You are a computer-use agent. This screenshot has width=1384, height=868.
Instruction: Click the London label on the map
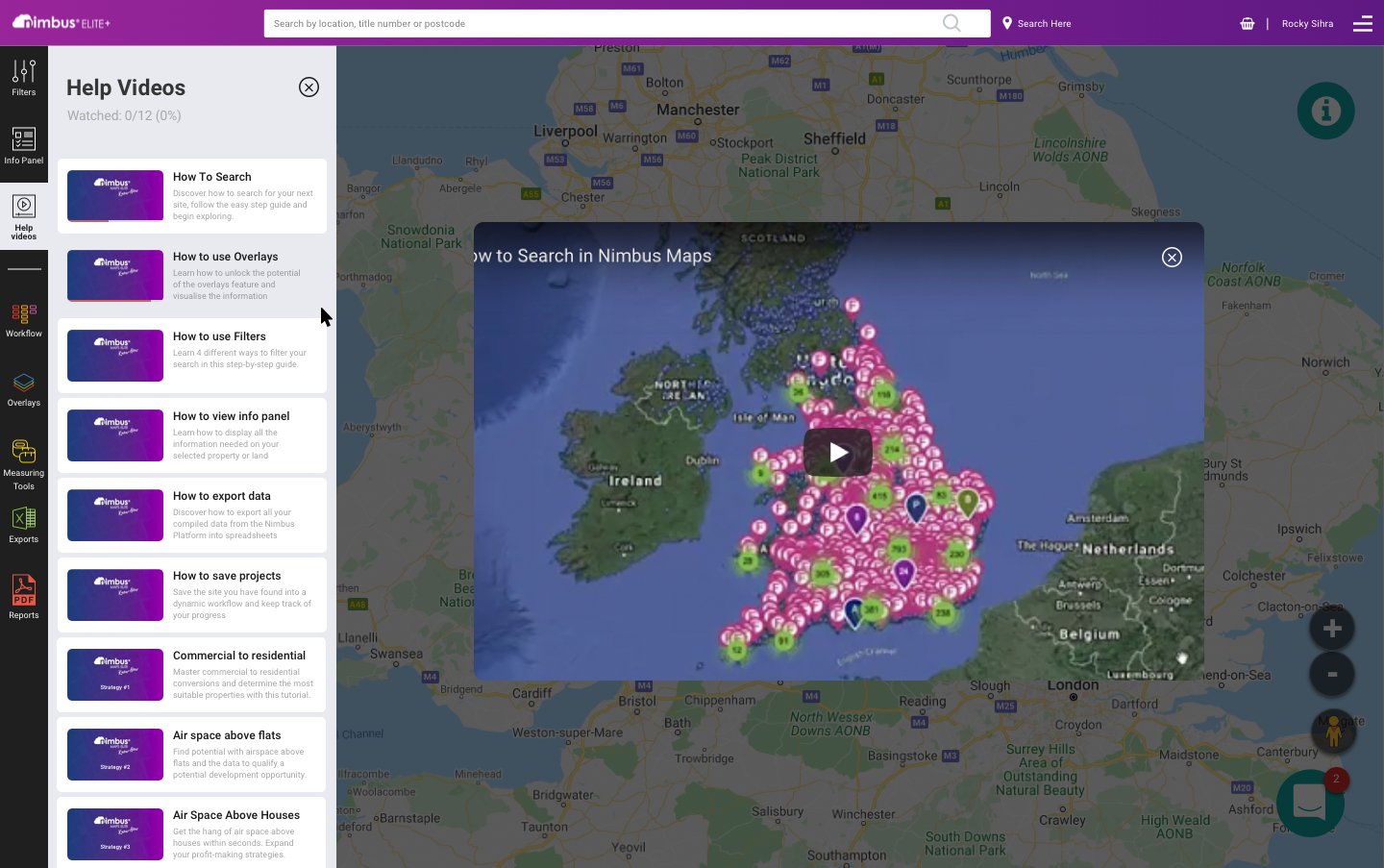pyautogui.click(x=1073, y=684)
